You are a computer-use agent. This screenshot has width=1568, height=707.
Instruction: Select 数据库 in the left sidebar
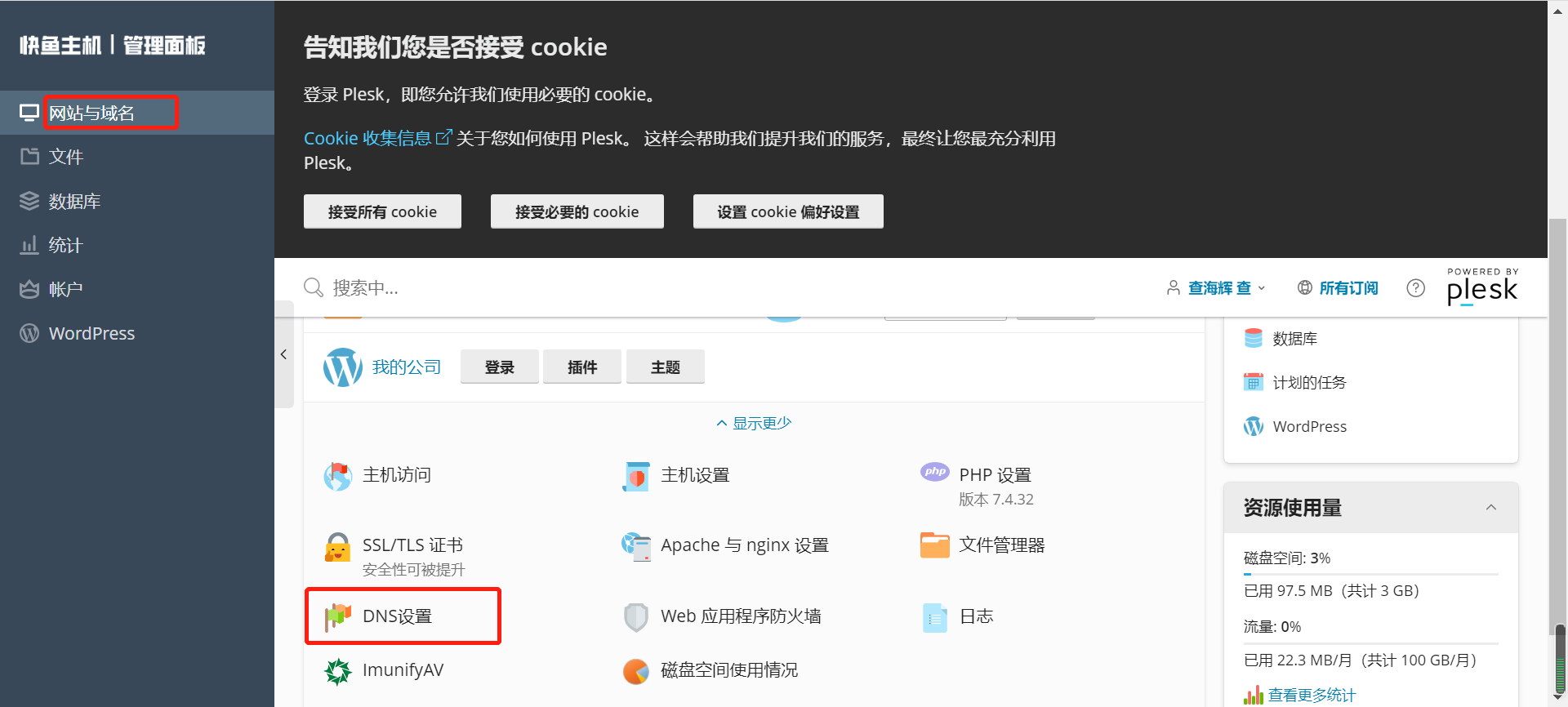click(74, 202)
